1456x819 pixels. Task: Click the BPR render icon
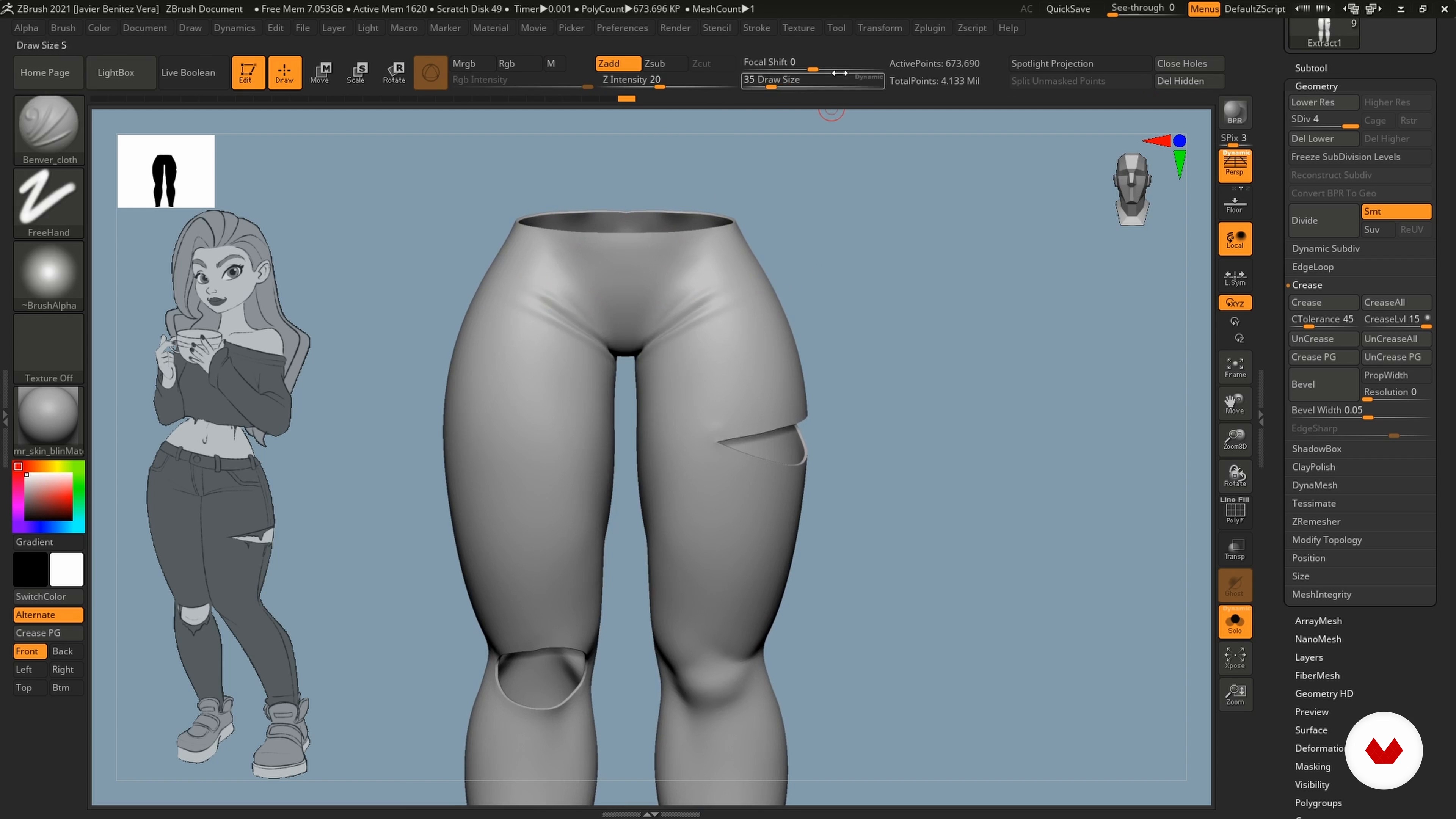(1235, 113)
